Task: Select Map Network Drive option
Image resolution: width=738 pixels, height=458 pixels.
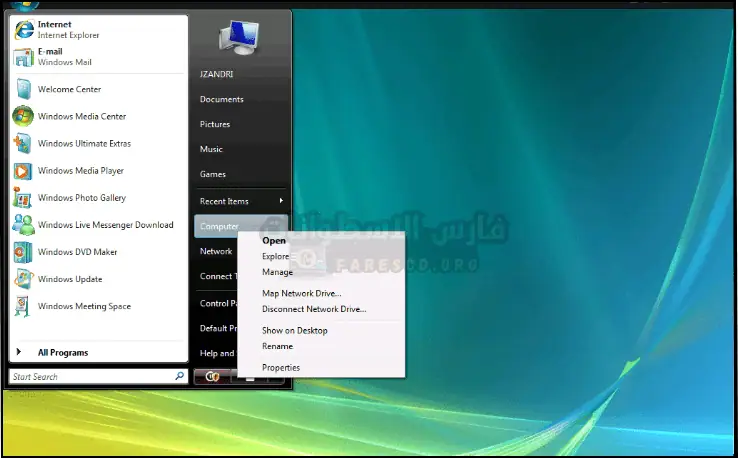Action: click(301, 293)
